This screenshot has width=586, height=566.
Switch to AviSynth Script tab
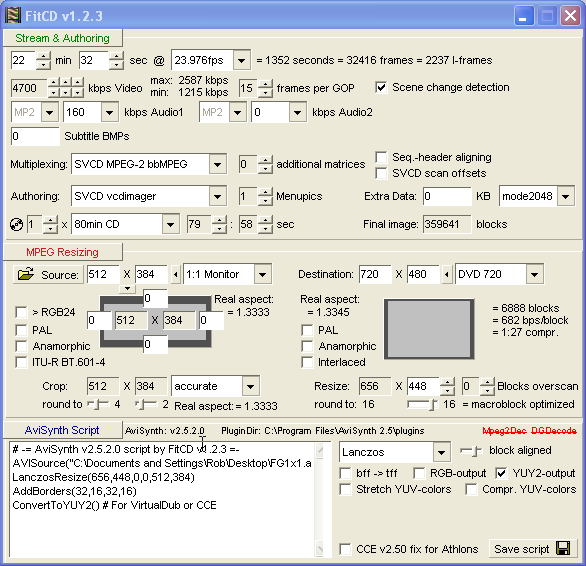click(62, 430)
